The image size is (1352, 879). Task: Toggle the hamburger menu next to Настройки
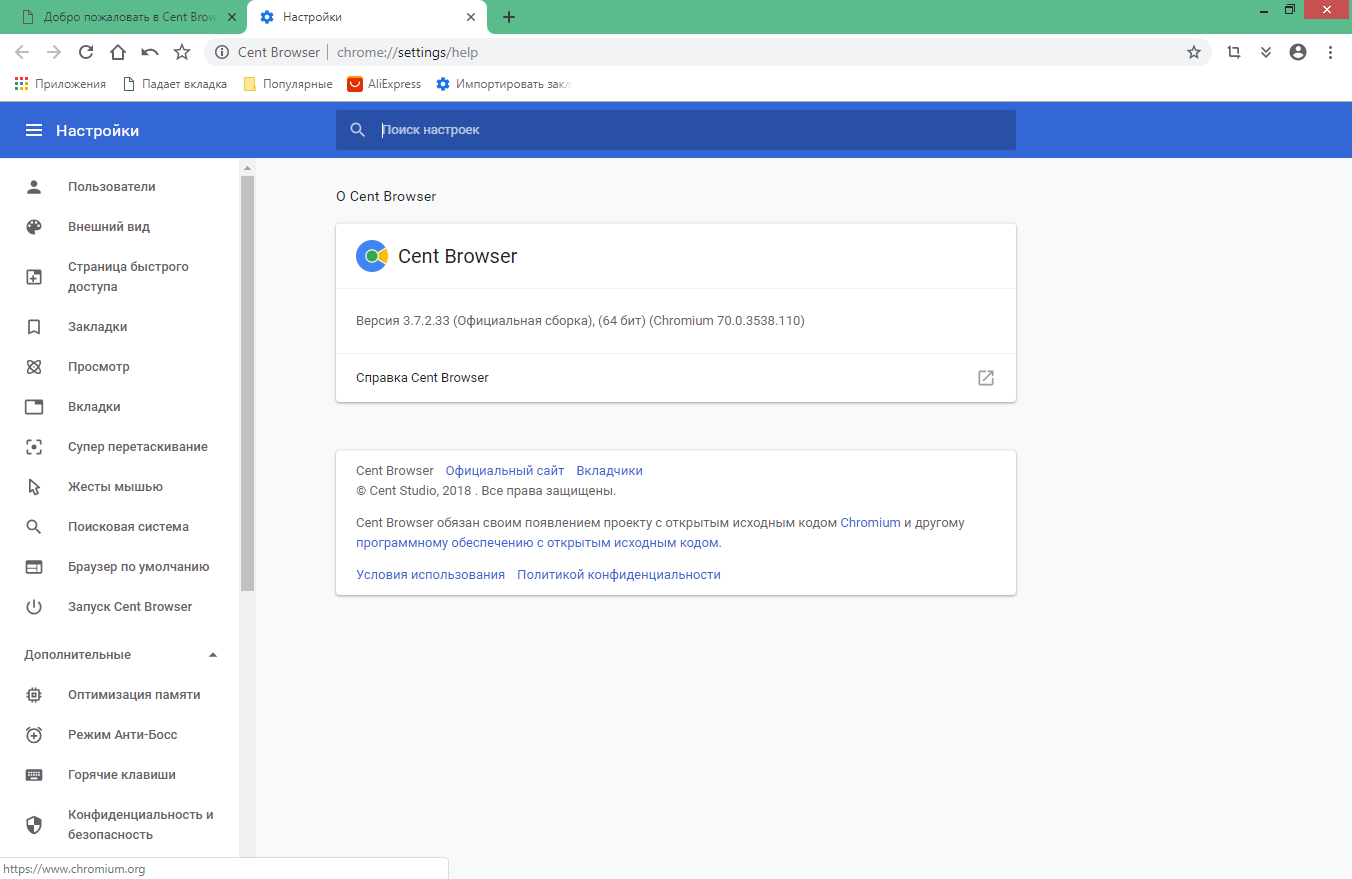tap(34, 130)
